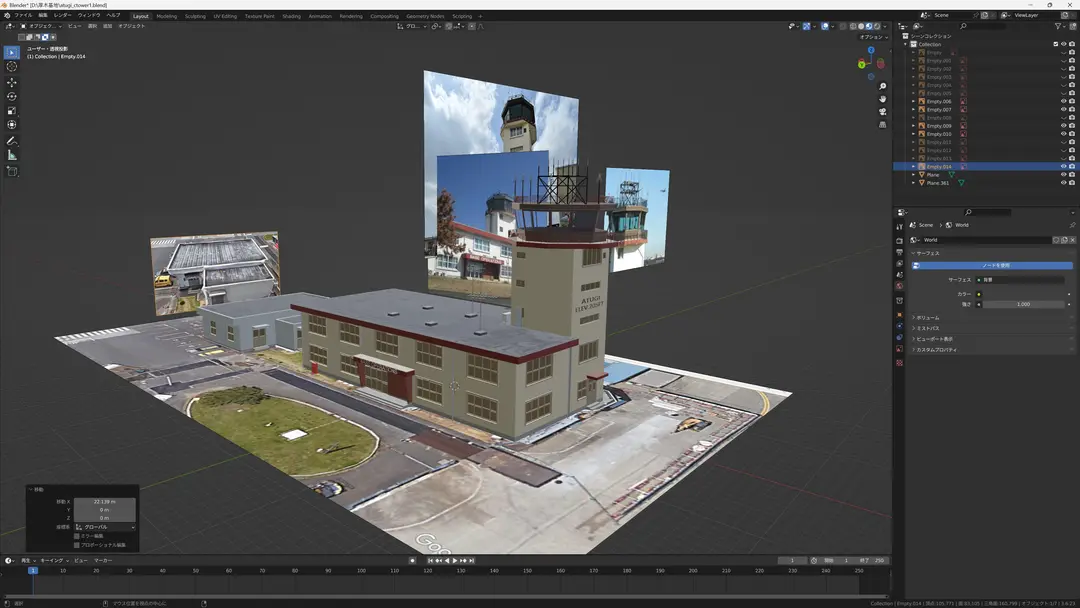Image resolution: width=1080 pixels, height=608 pixels.
Task: Open the Render properties tab icon
Action: point(900,241)
